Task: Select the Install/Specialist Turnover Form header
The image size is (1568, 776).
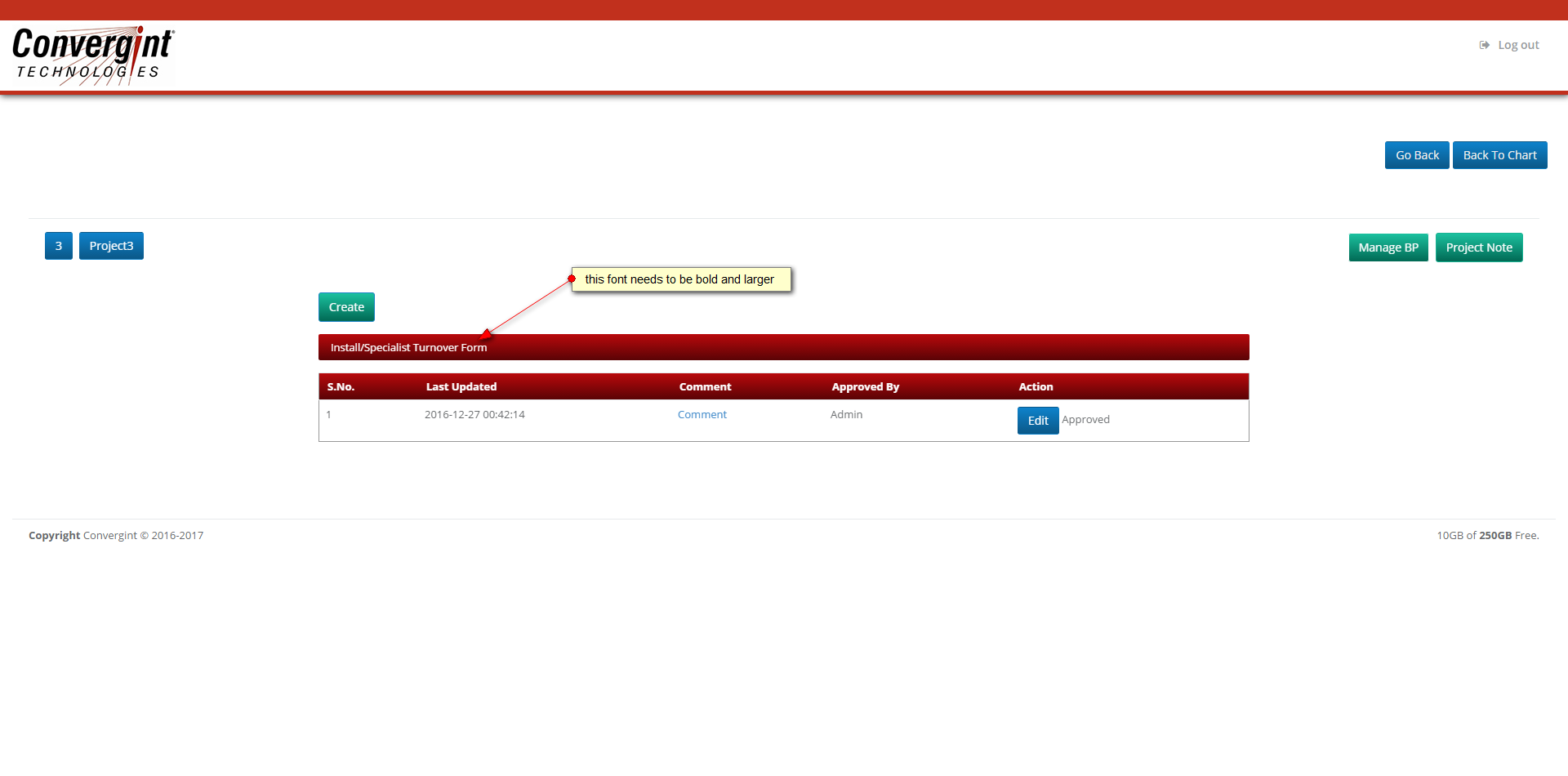Action: pos(784,347)
